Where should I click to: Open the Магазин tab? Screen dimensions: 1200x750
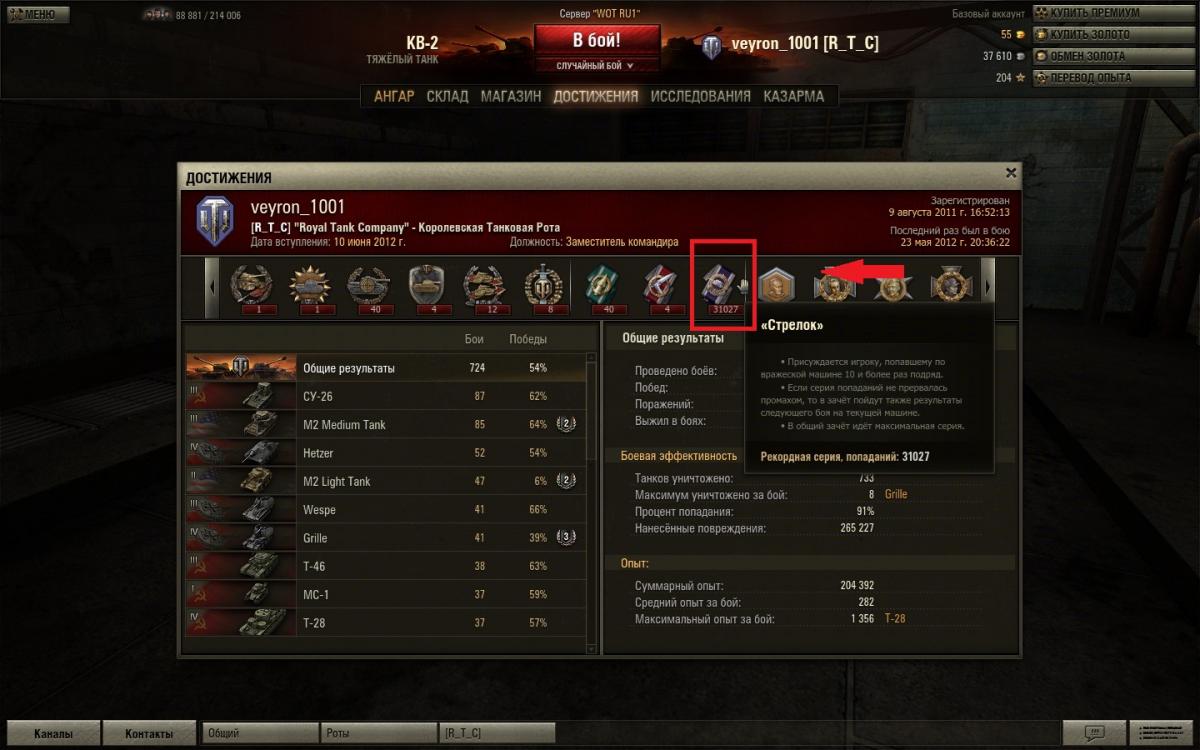point(511,96)
